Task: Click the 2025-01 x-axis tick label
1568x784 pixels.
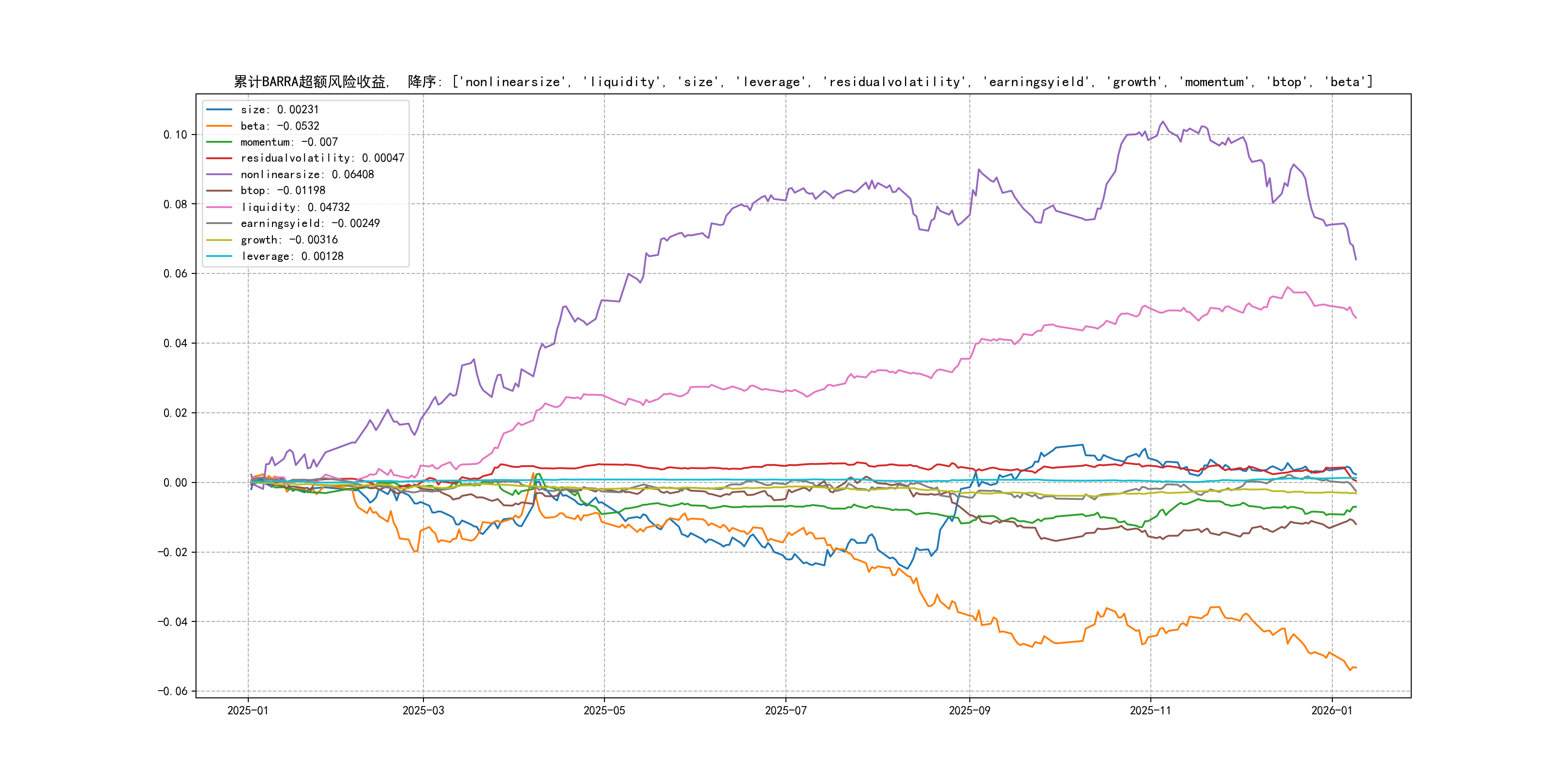Action: point(248,710)
